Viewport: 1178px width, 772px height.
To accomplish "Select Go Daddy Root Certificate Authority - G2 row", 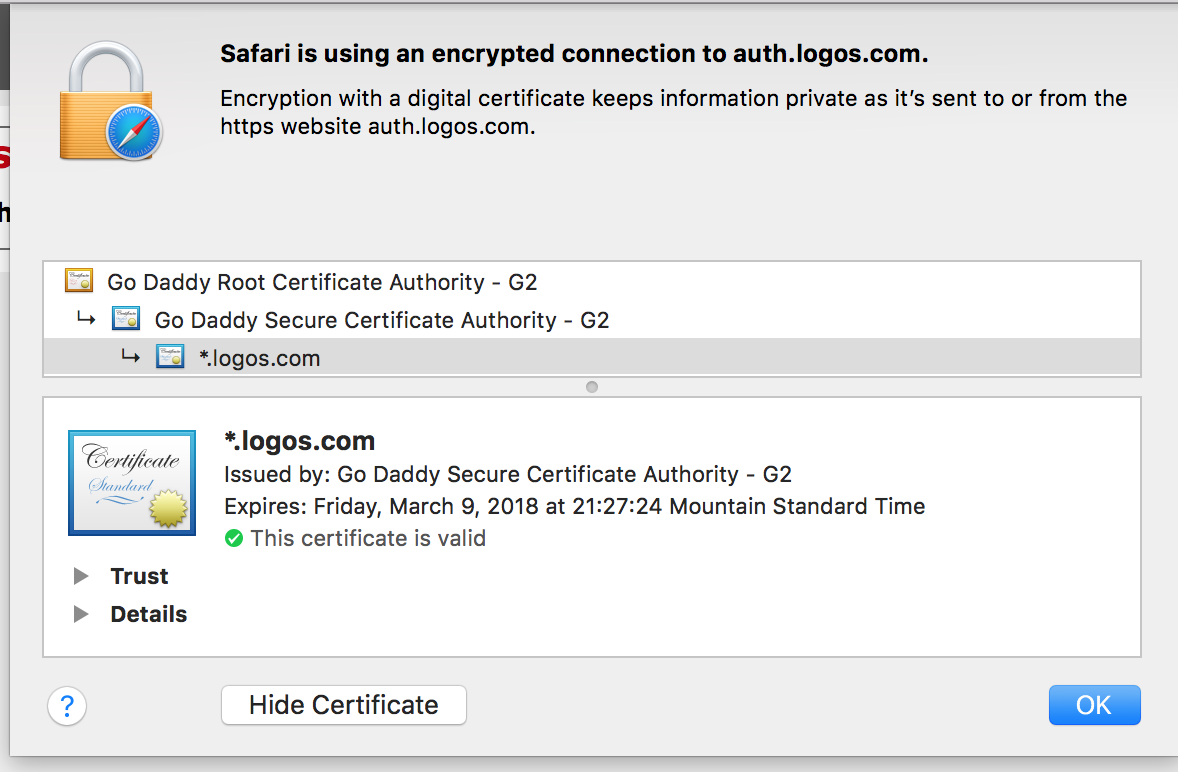I will [x=592, y=282].
